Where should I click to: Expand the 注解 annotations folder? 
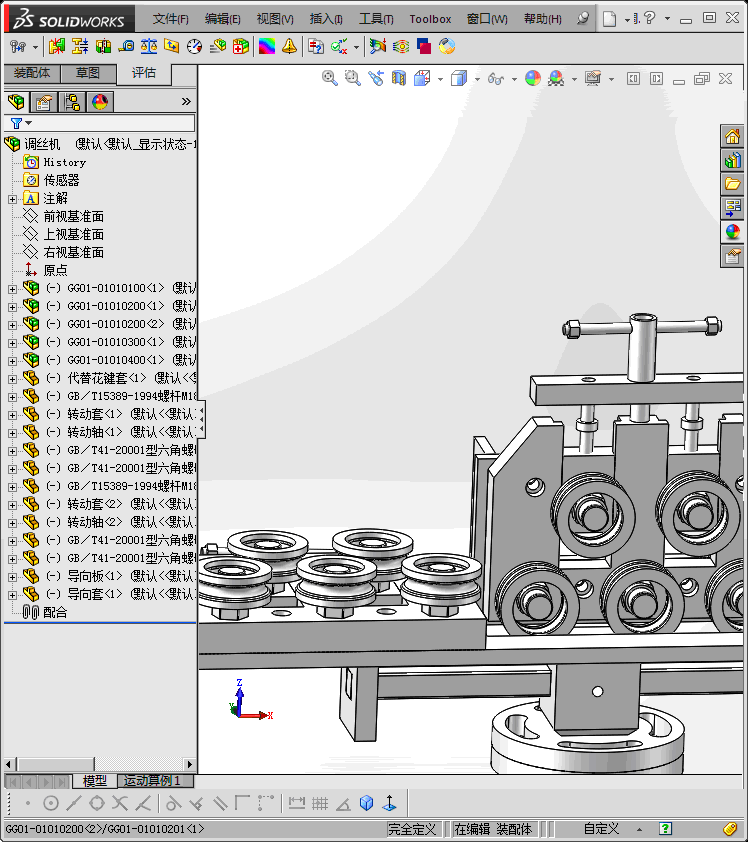12,199
